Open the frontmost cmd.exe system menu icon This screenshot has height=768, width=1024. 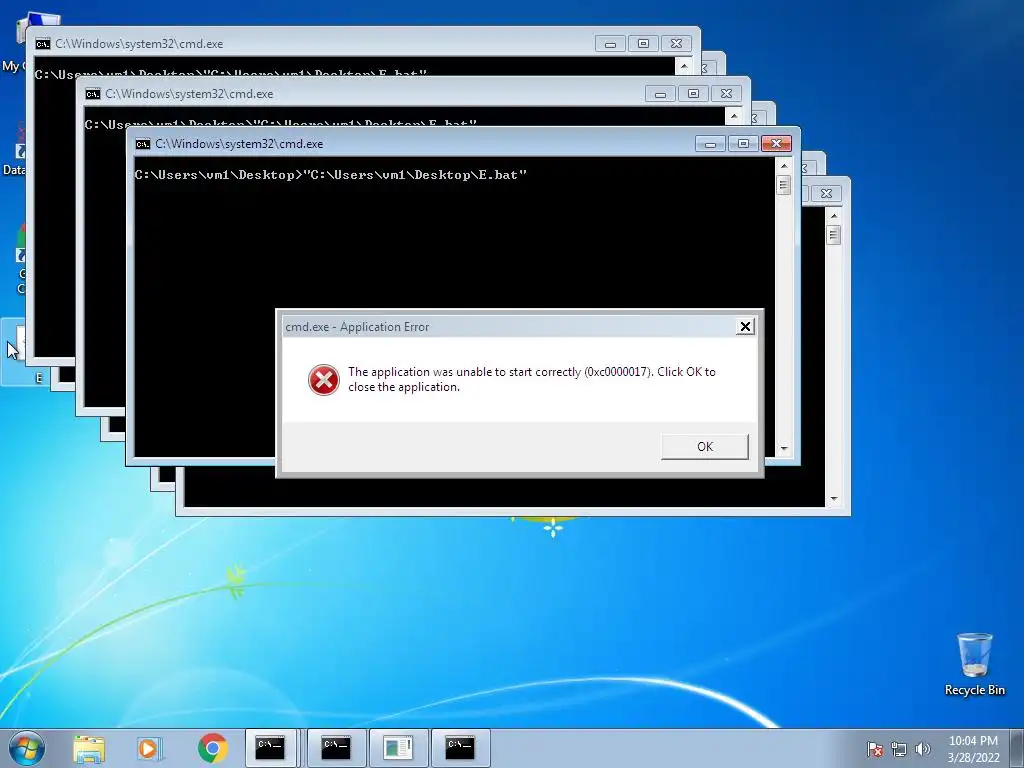[x=142, y=144]
